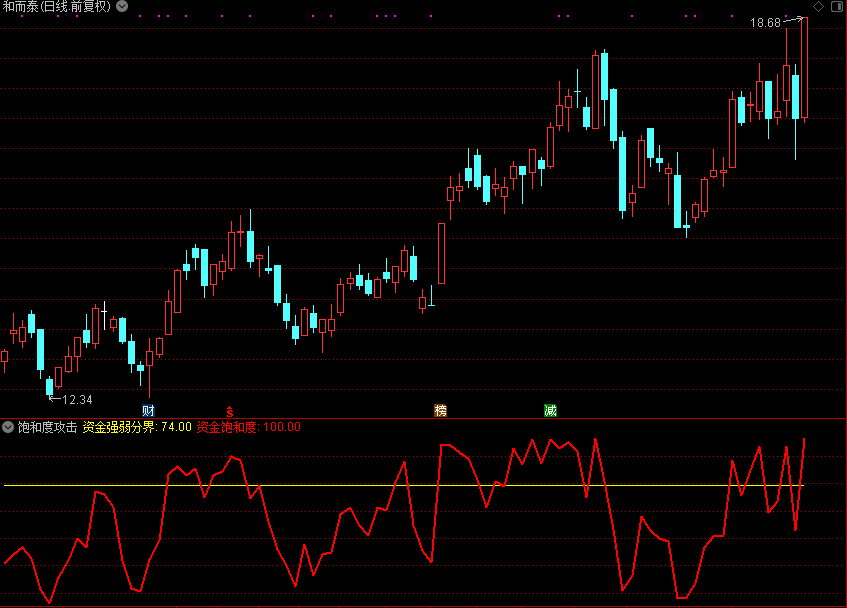
Task: Click the 和而泰(日线,前复权) chart title
Action: pyautogui.click(x=57, y=6)
